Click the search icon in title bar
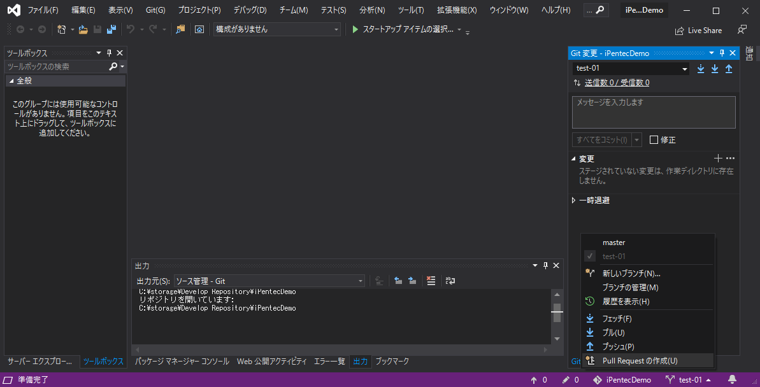 pyautogui.click(x=600, y=10)
